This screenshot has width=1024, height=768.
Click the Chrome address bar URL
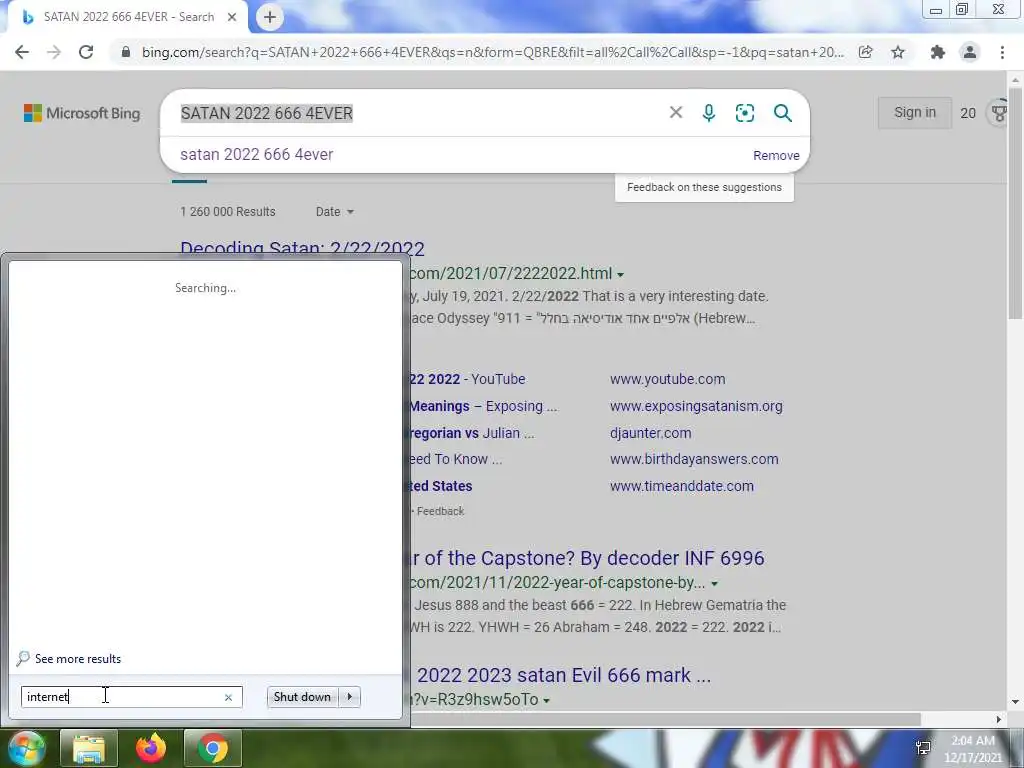point(493,52)
